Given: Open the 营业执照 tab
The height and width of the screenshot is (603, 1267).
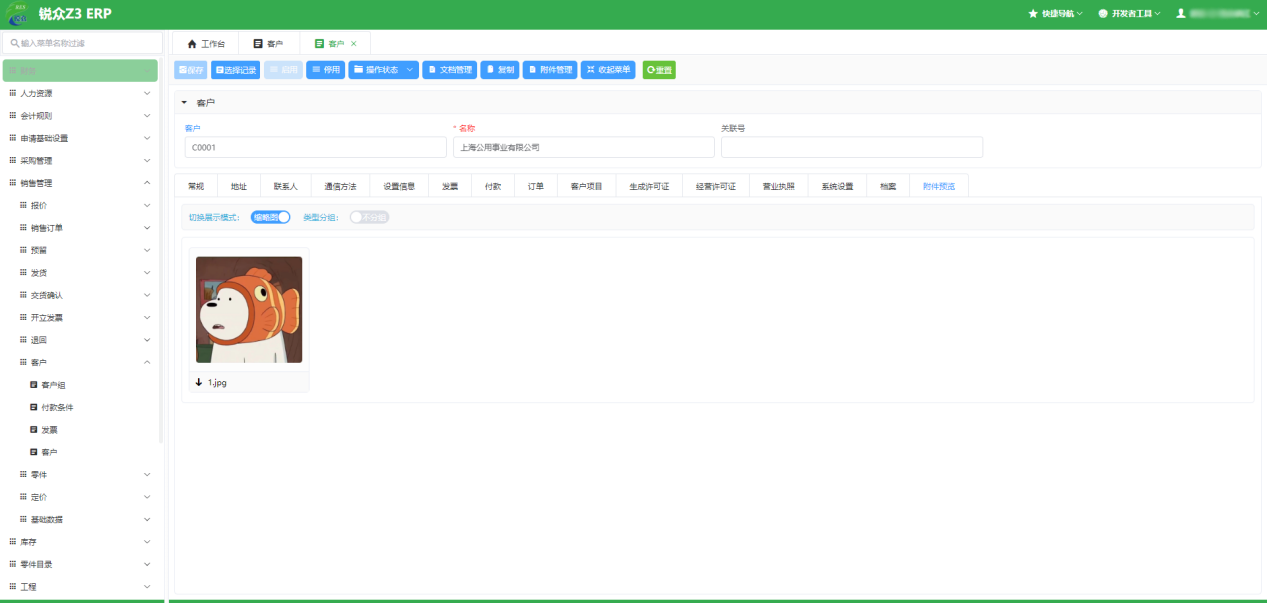Looking at the screenshot, I should [779, 187].
